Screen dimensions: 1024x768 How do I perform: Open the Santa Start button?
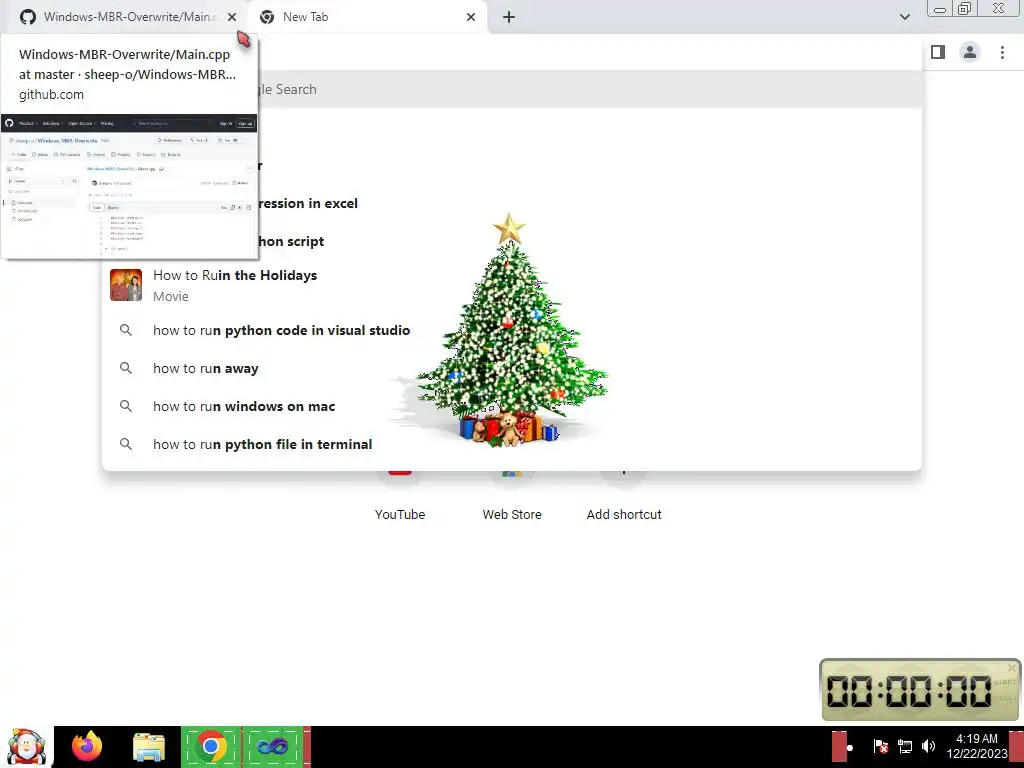[x=26, y=747]
